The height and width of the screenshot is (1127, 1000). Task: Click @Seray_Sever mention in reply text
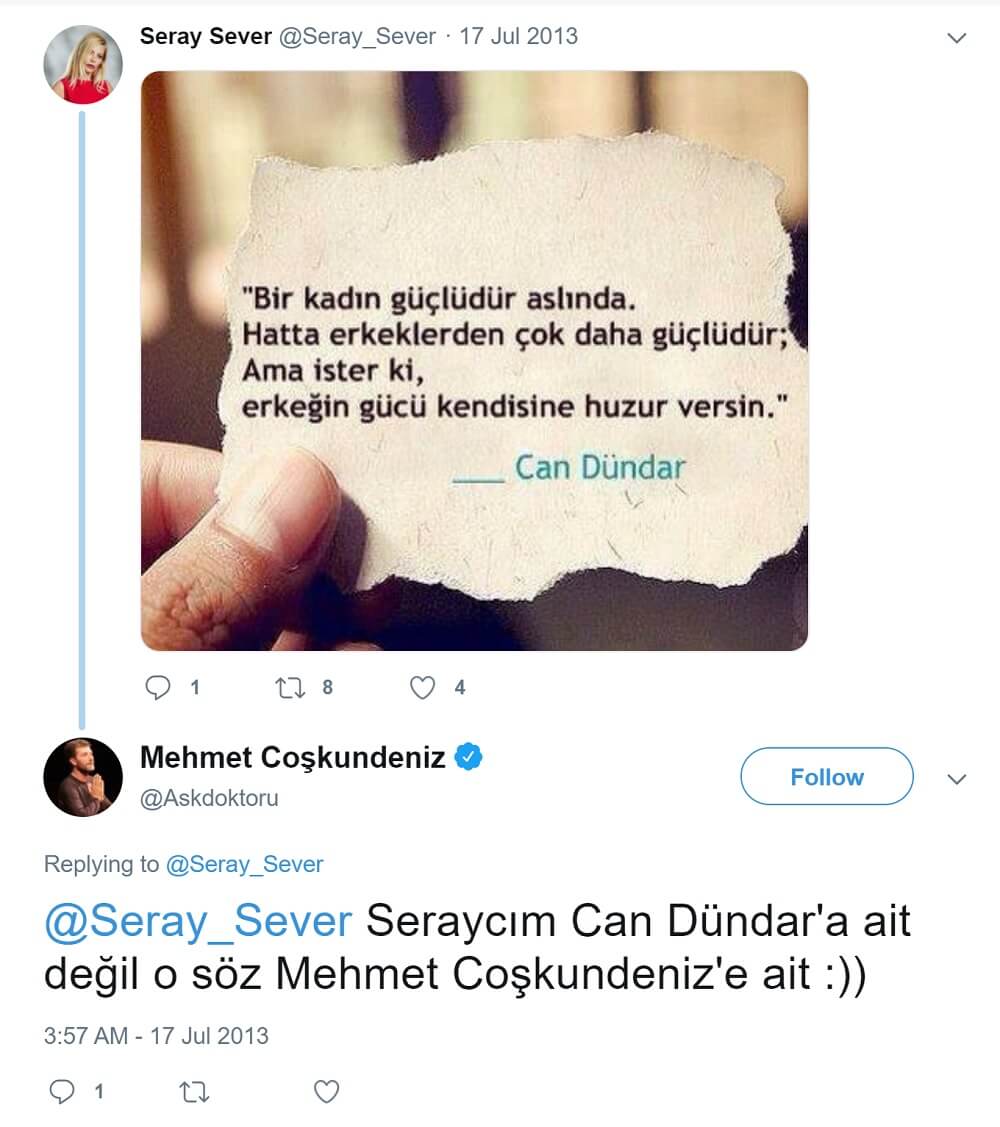pyautogui.click(x=198, y=921)
